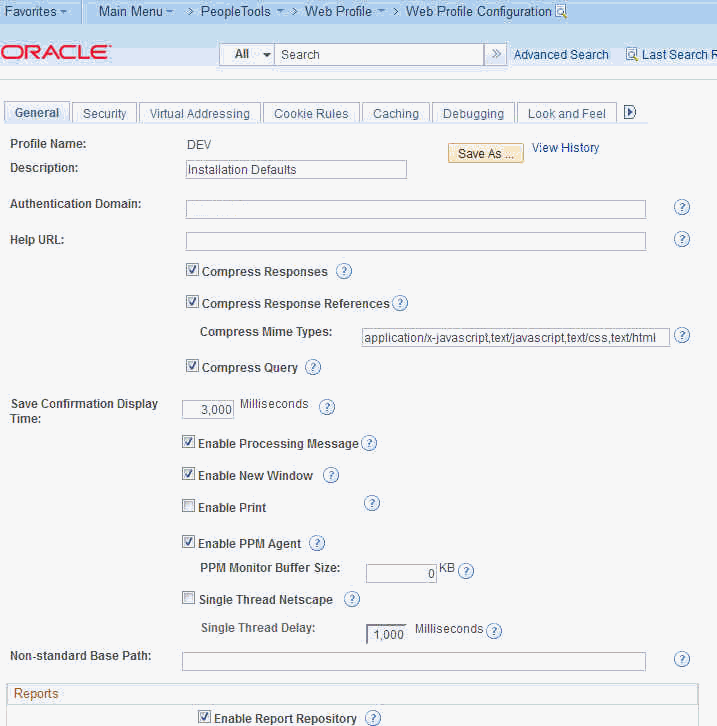The image size is (717, 726).
Task: Uncheck Enable Report Repository
Action: click(x=204, y=717)
